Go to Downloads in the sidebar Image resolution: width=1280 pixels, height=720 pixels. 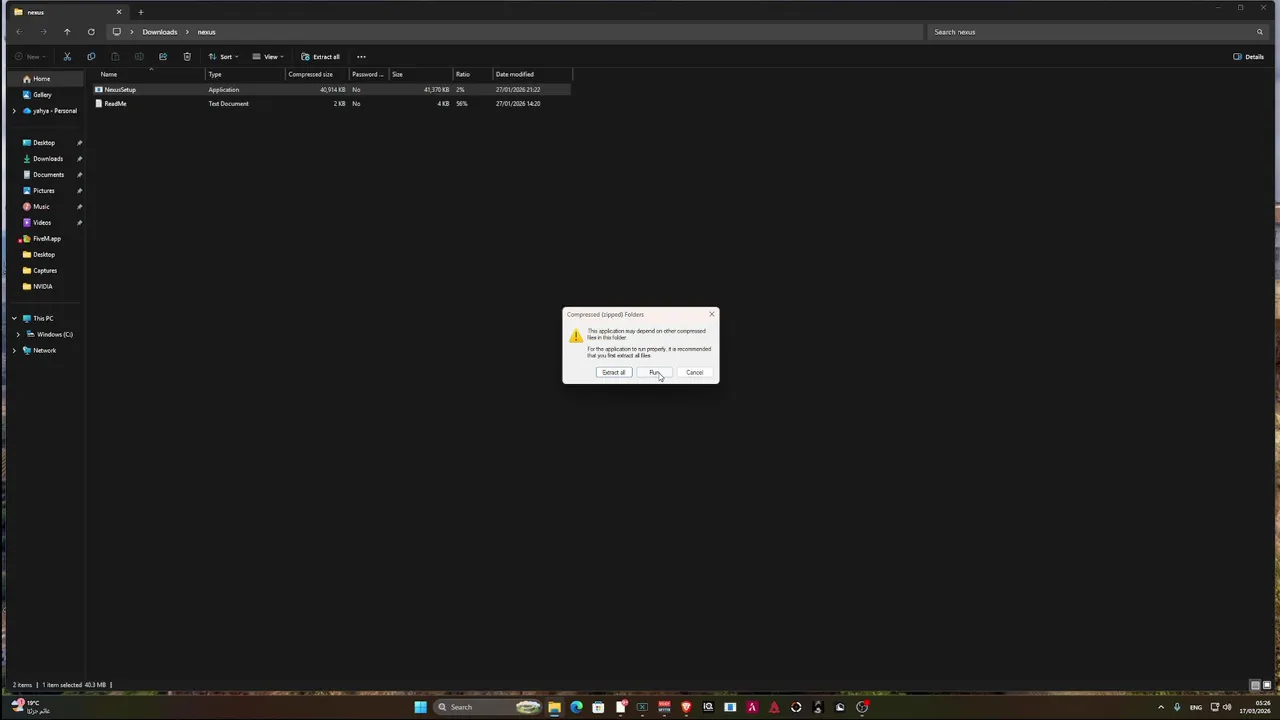click(x=48, y=158)
